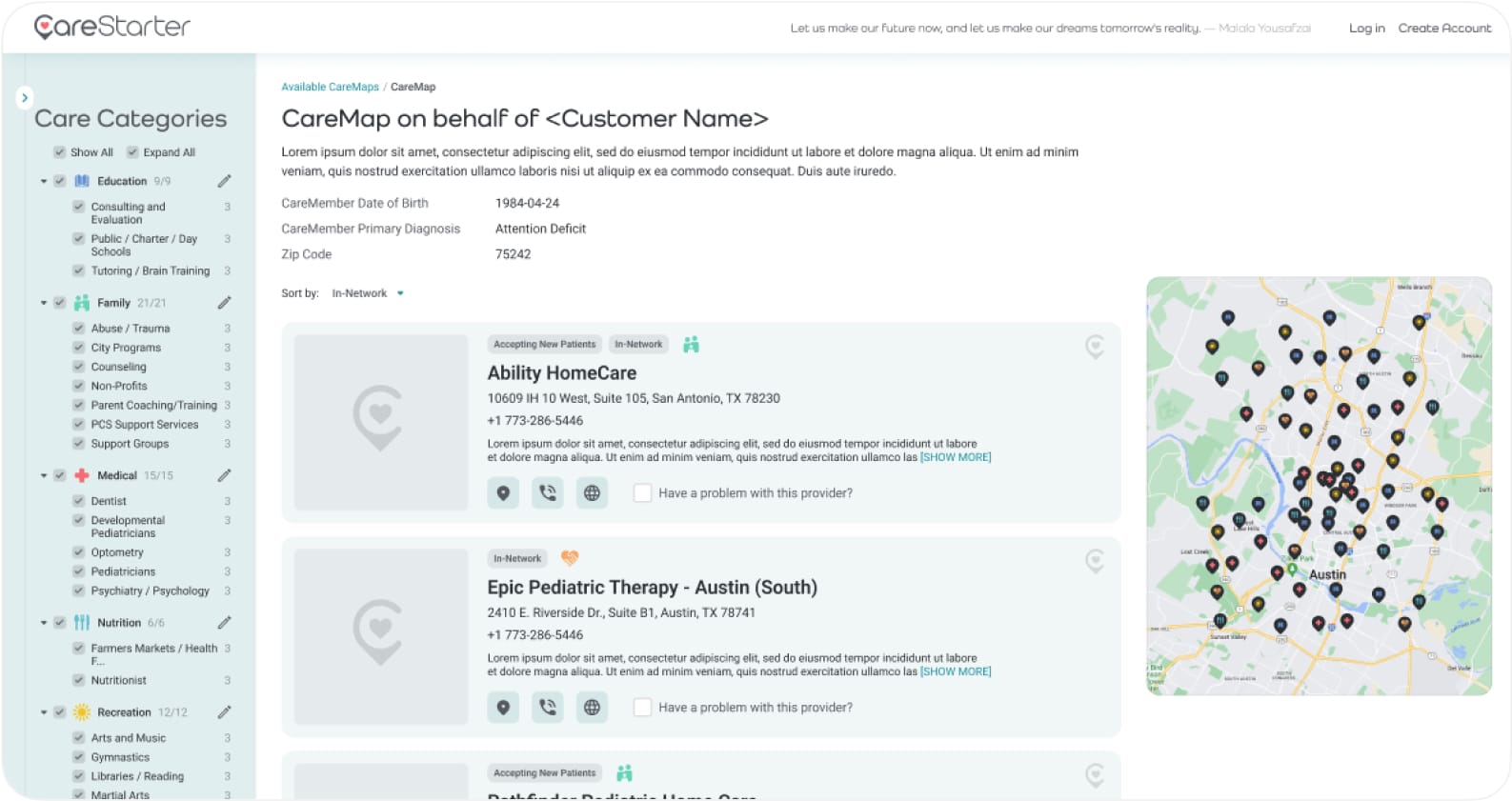Click the CareStarter logo
1512x801 pixels.
112,27
